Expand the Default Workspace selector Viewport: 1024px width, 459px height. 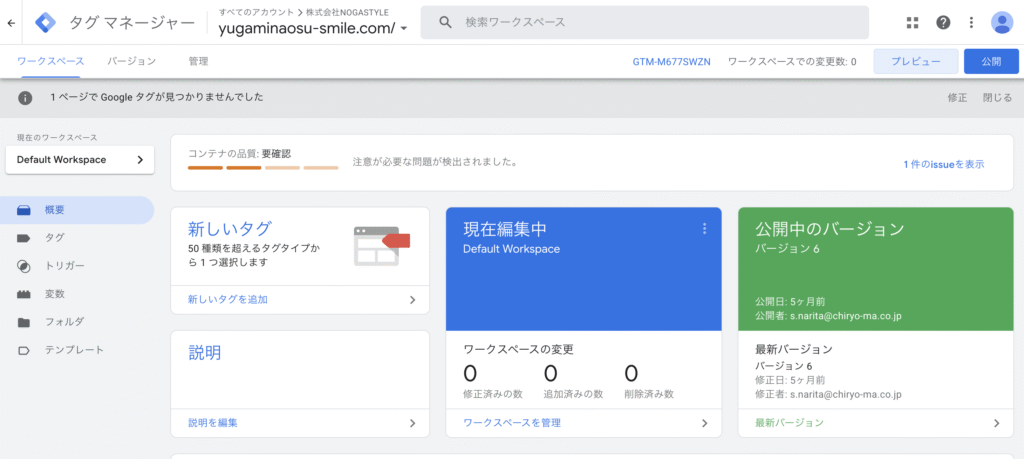(x=80, y=160)
